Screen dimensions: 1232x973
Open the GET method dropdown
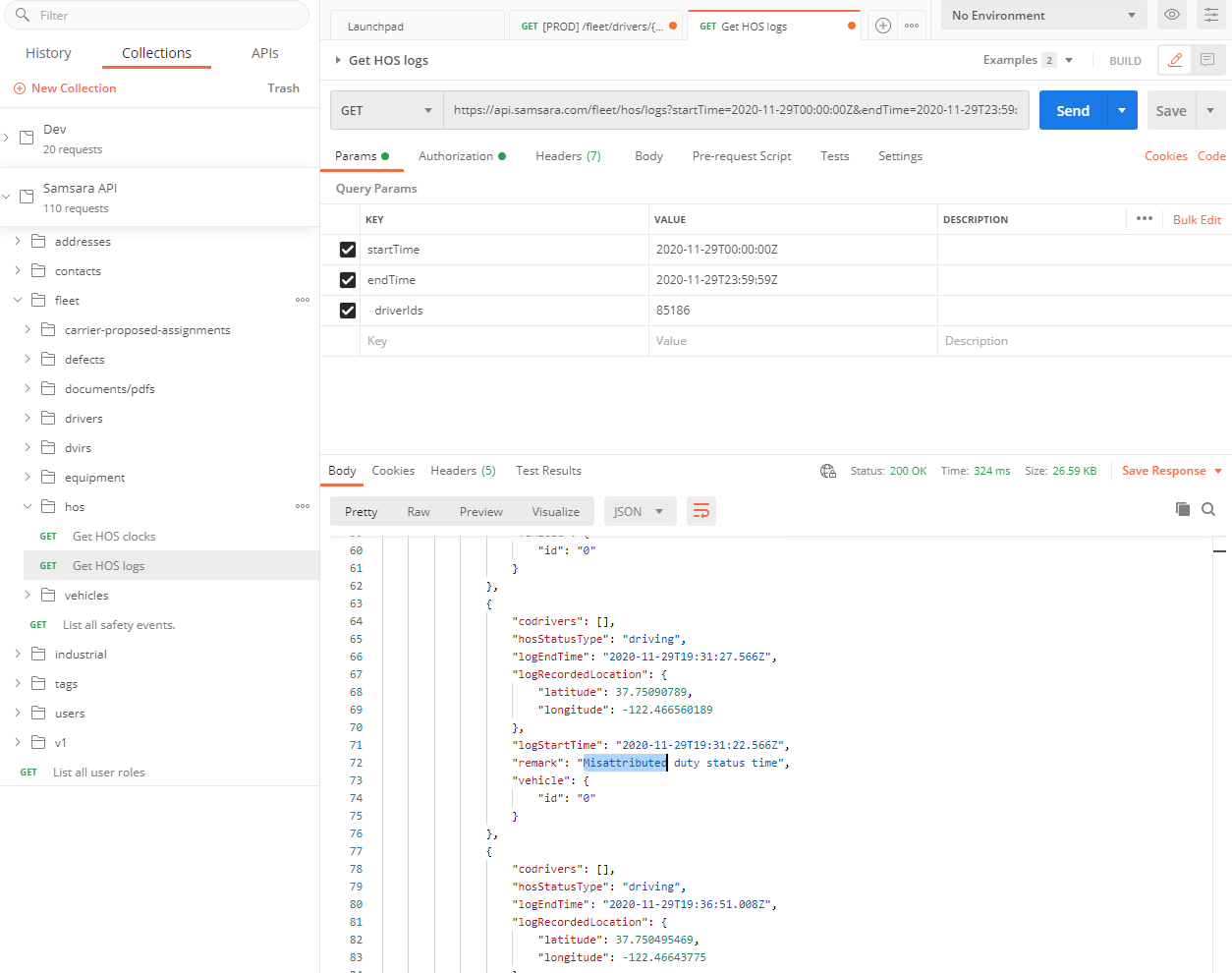pyautogui.click(x=386, y=110)
